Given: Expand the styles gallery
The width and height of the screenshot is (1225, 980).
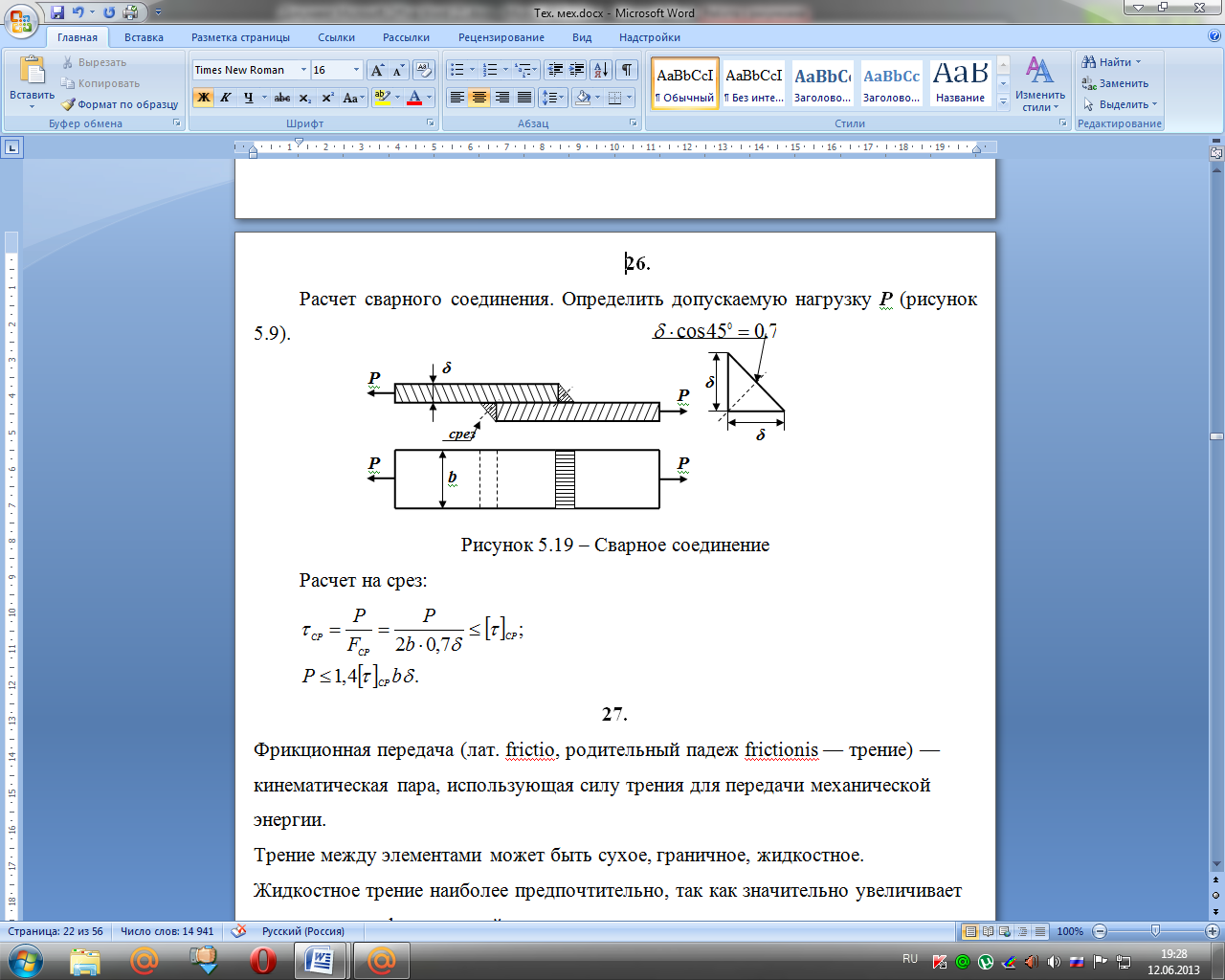Looking at the screenshot, I should tap(1003, 103).
